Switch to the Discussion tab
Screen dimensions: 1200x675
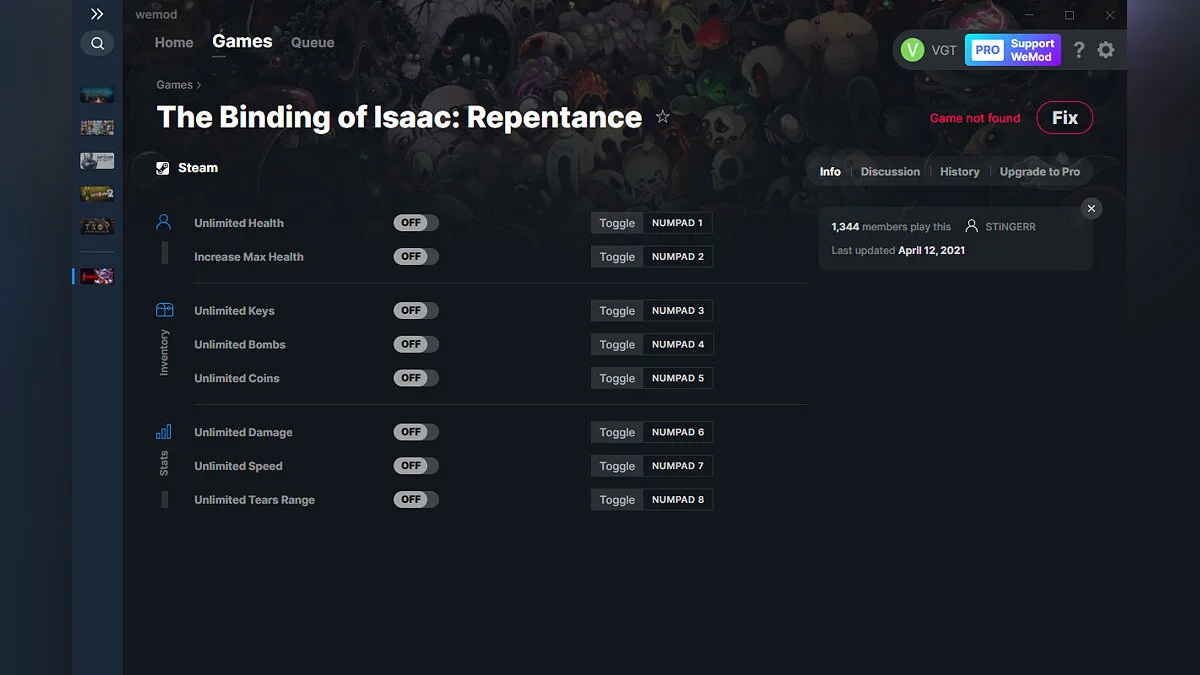(x=889, y=171)
